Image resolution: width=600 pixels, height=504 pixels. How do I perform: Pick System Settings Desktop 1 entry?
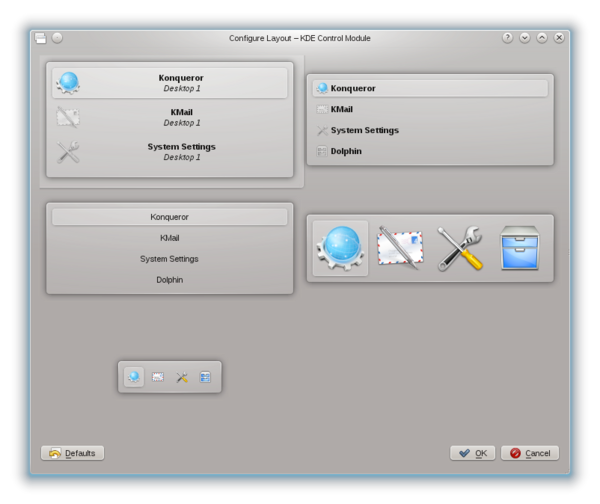point(170,152)
